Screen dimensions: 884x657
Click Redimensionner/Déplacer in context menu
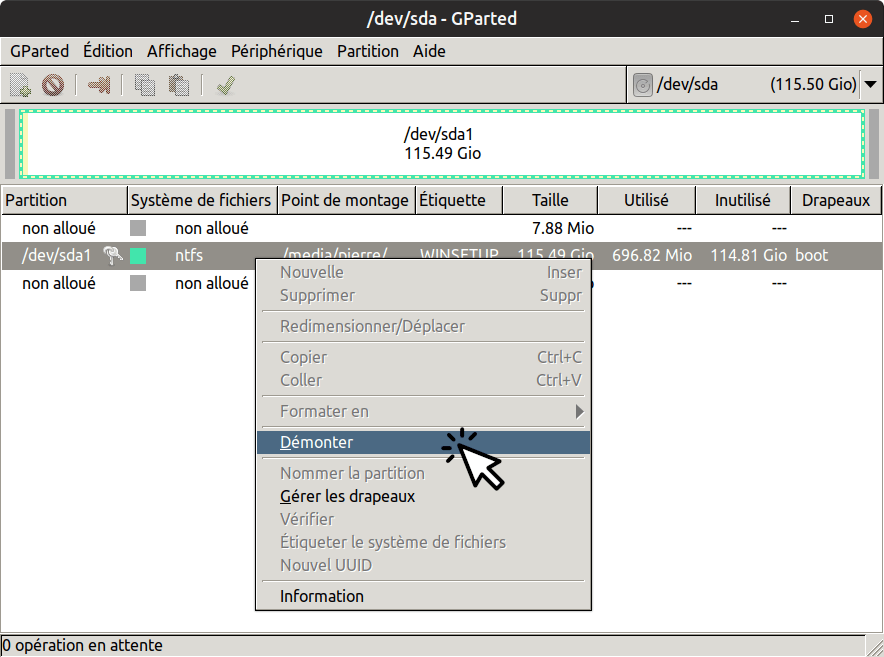click(x=423, y=327)
